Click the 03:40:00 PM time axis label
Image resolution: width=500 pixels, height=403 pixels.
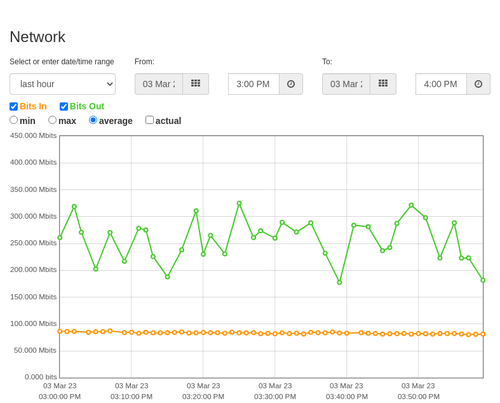coord(347,397)
